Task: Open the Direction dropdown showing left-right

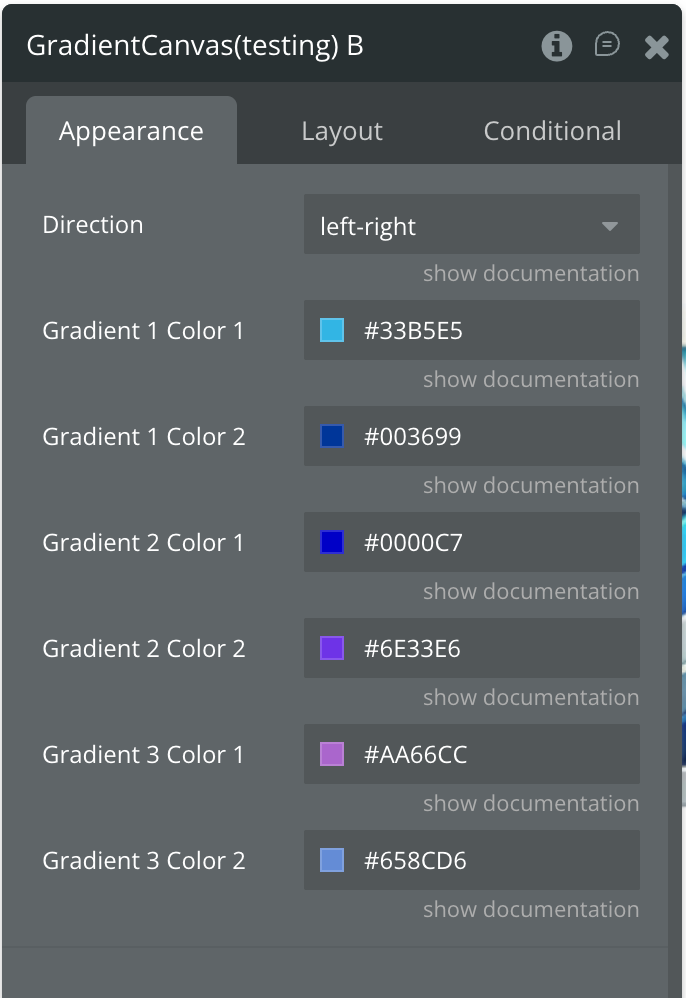Action: coord(471,226)
